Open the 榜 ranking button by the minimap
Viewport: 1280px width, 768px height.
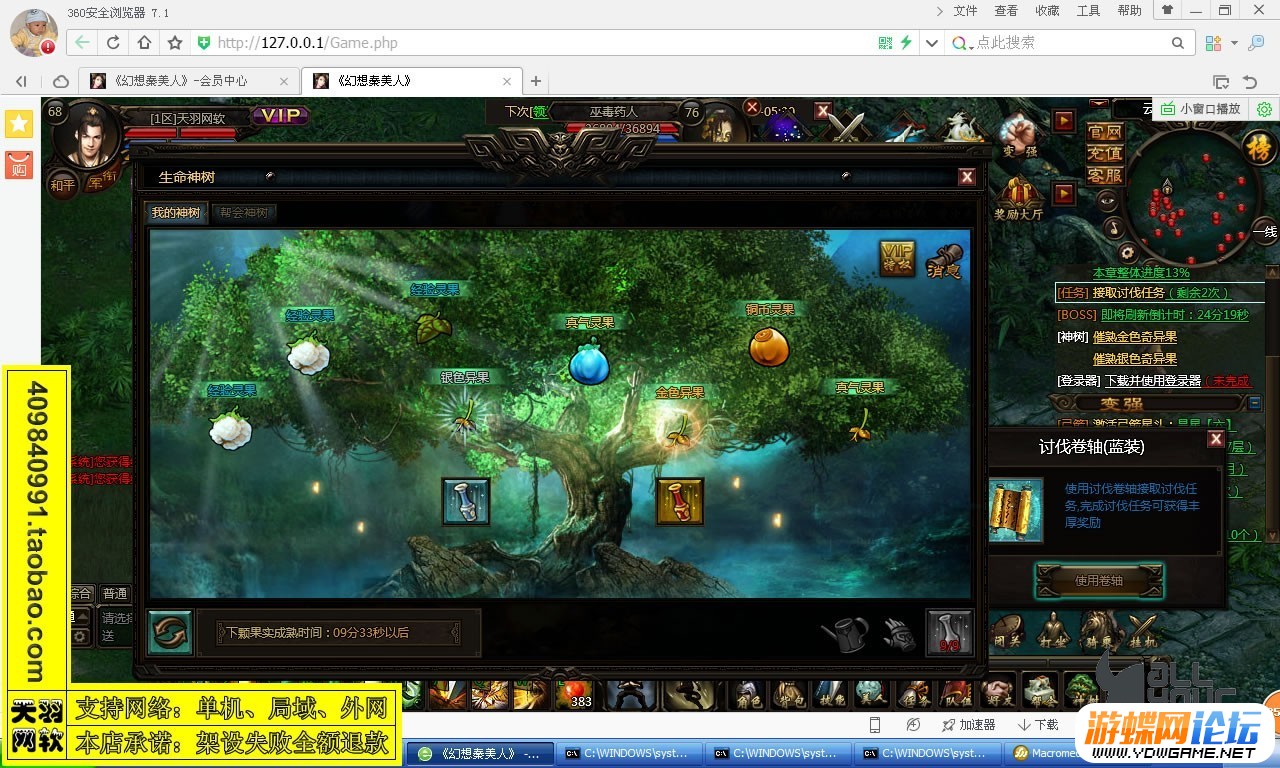tap(1259, 149)
